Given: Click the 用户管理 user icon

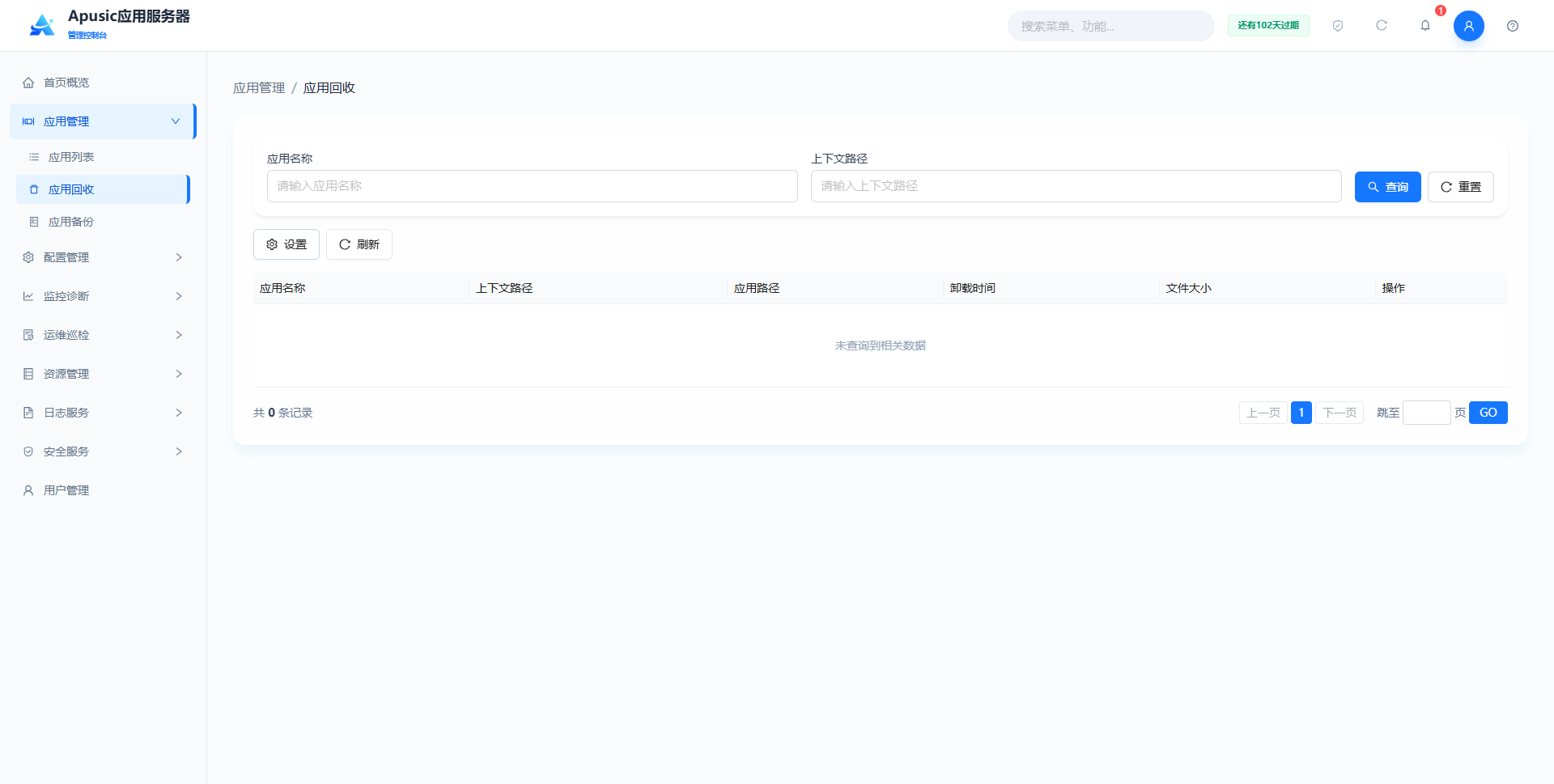Looking at the screenshot, I should click(28, 490).
